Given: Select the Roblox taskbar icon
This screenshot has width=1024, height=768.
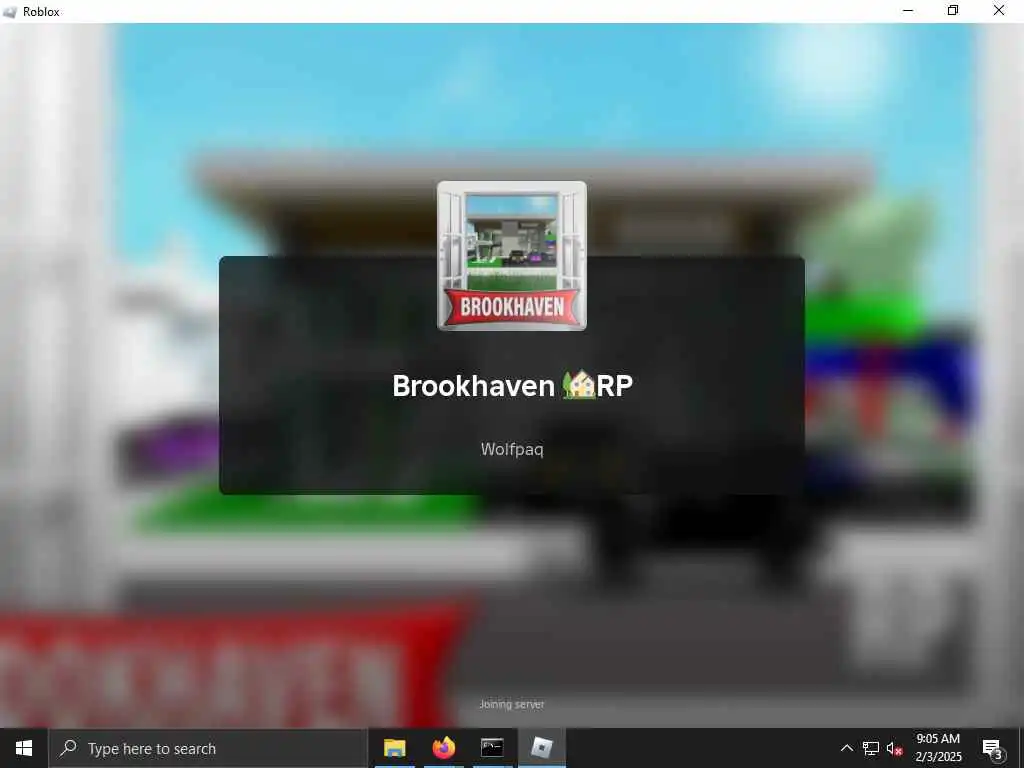Looking at the screenshot, I should 541,748.
